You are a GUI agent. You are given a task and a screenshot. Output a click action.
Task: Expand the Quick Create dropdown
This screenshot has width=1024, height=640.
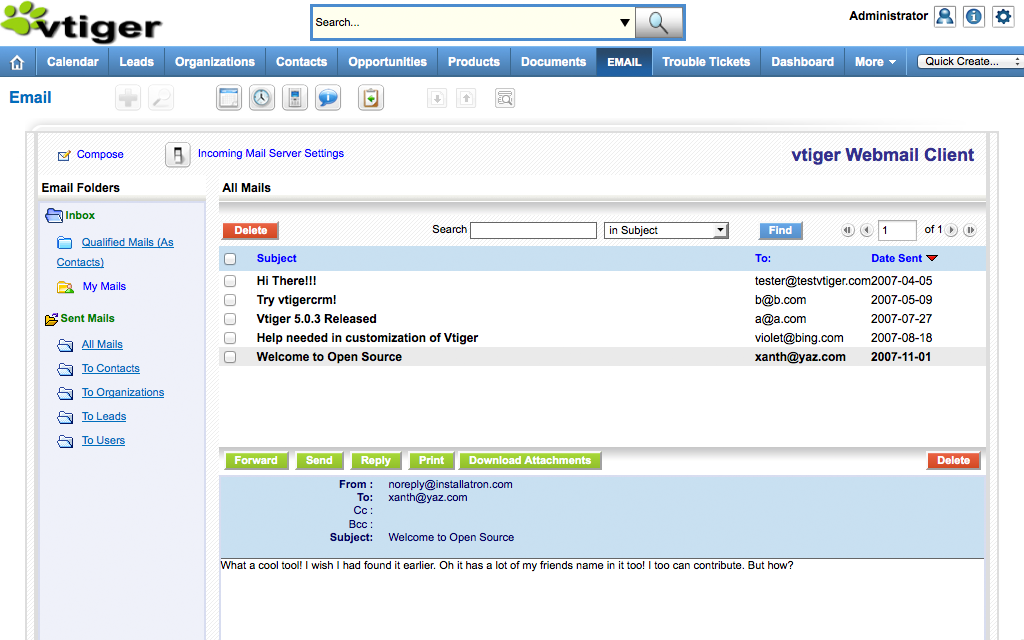(x=969, y=62)
